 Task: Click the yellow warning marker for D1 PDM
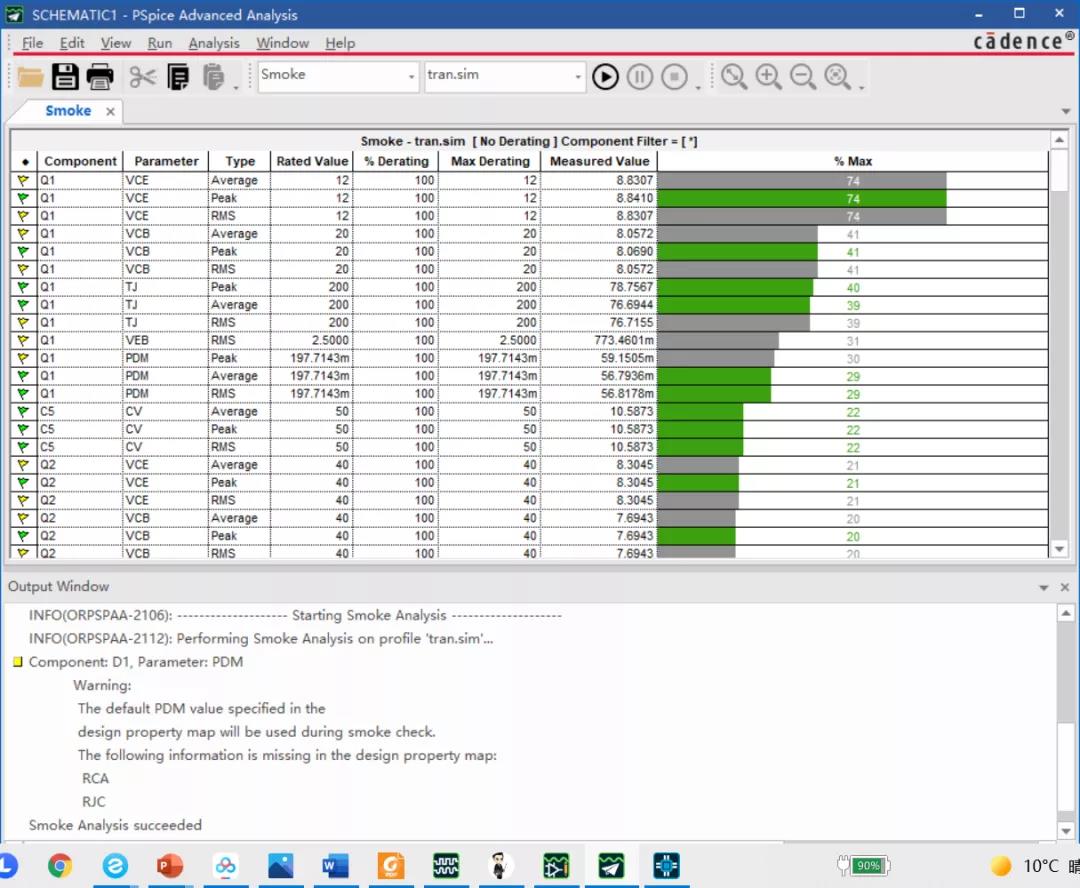pyautogui.click(x=18, y=662)
